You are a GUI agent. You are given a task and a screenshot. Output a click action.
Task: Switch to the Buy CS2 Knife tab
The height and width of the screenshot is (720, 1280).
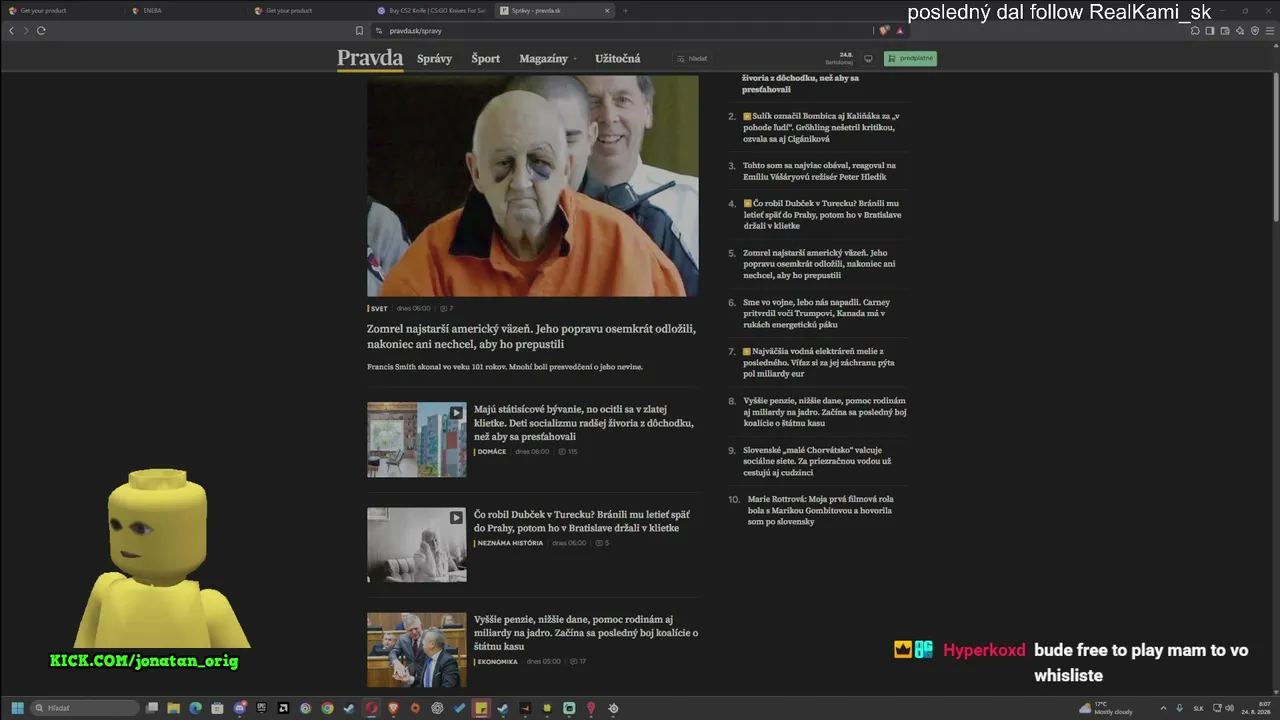[431, 10]
